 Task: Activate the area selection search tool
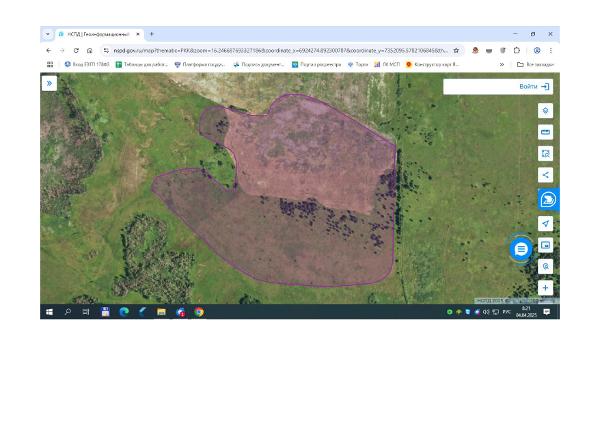(x=545, y=154)
